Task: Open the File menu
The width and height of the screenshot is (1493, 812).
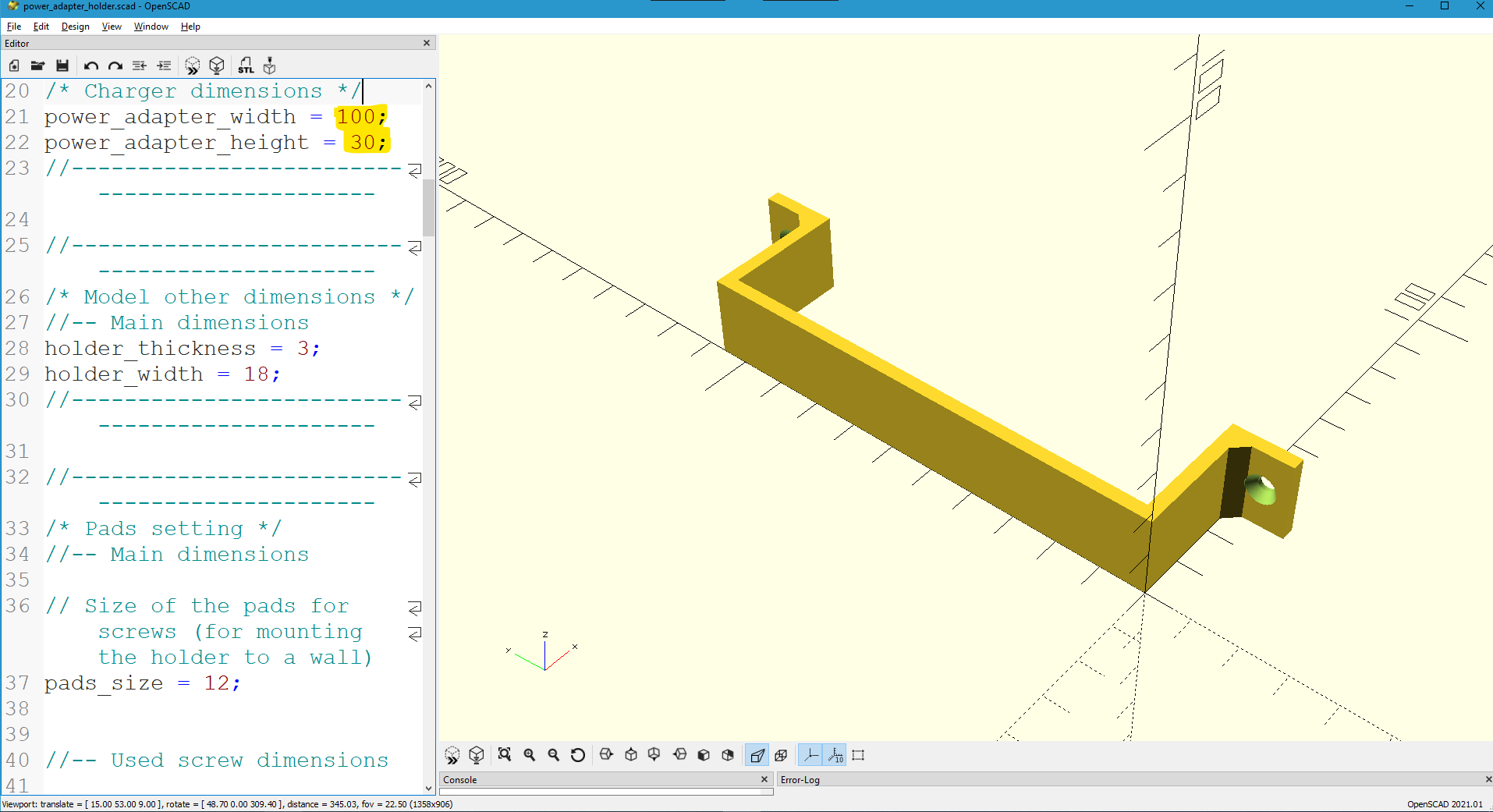Action: point(14,27)
